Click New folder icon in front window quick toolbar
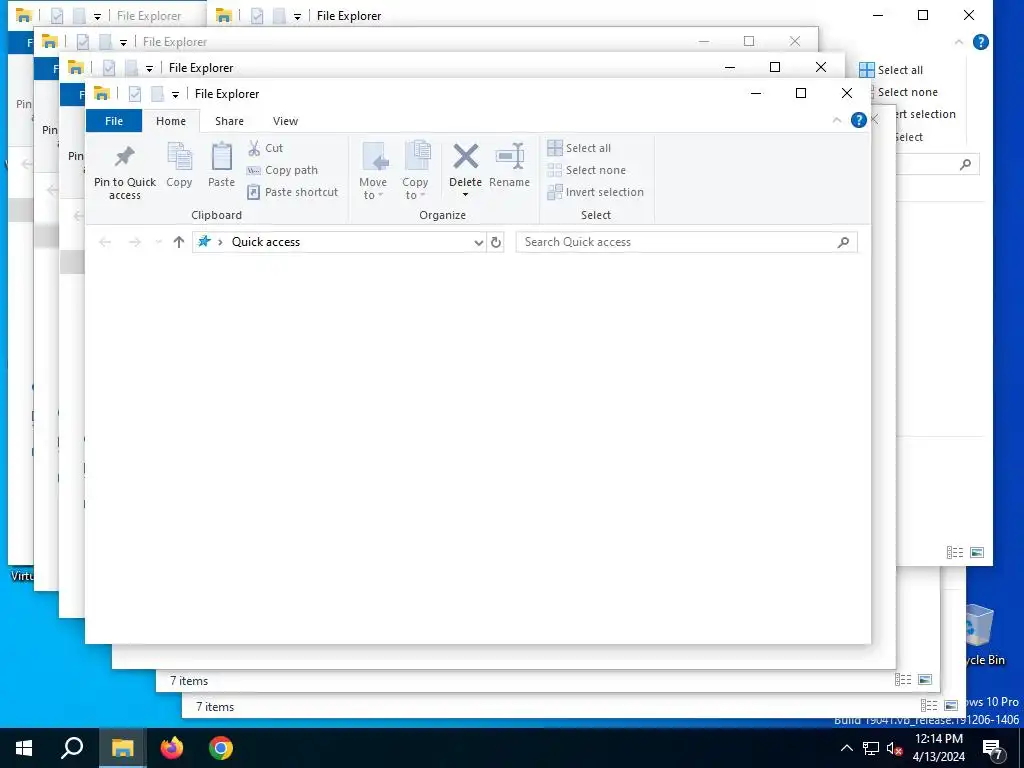Image resolution: width=1024 pixels, height=768 pixels. pyautogui.click(x=157, y=94)
